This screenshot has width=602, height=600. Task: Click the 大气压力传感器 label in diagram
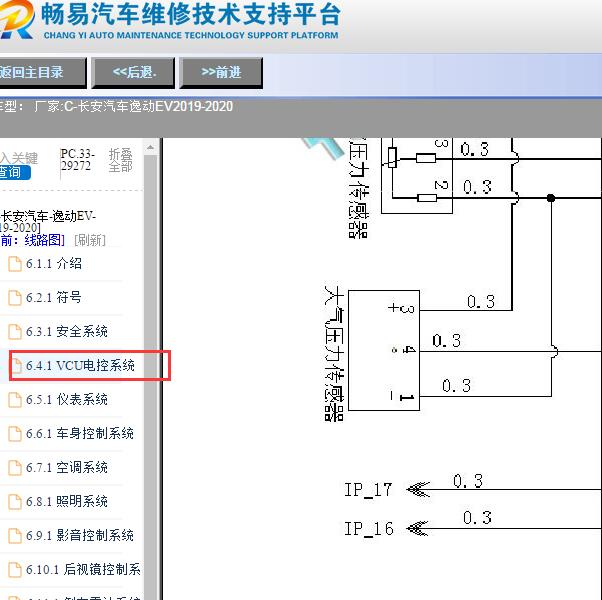coord(334,353)
